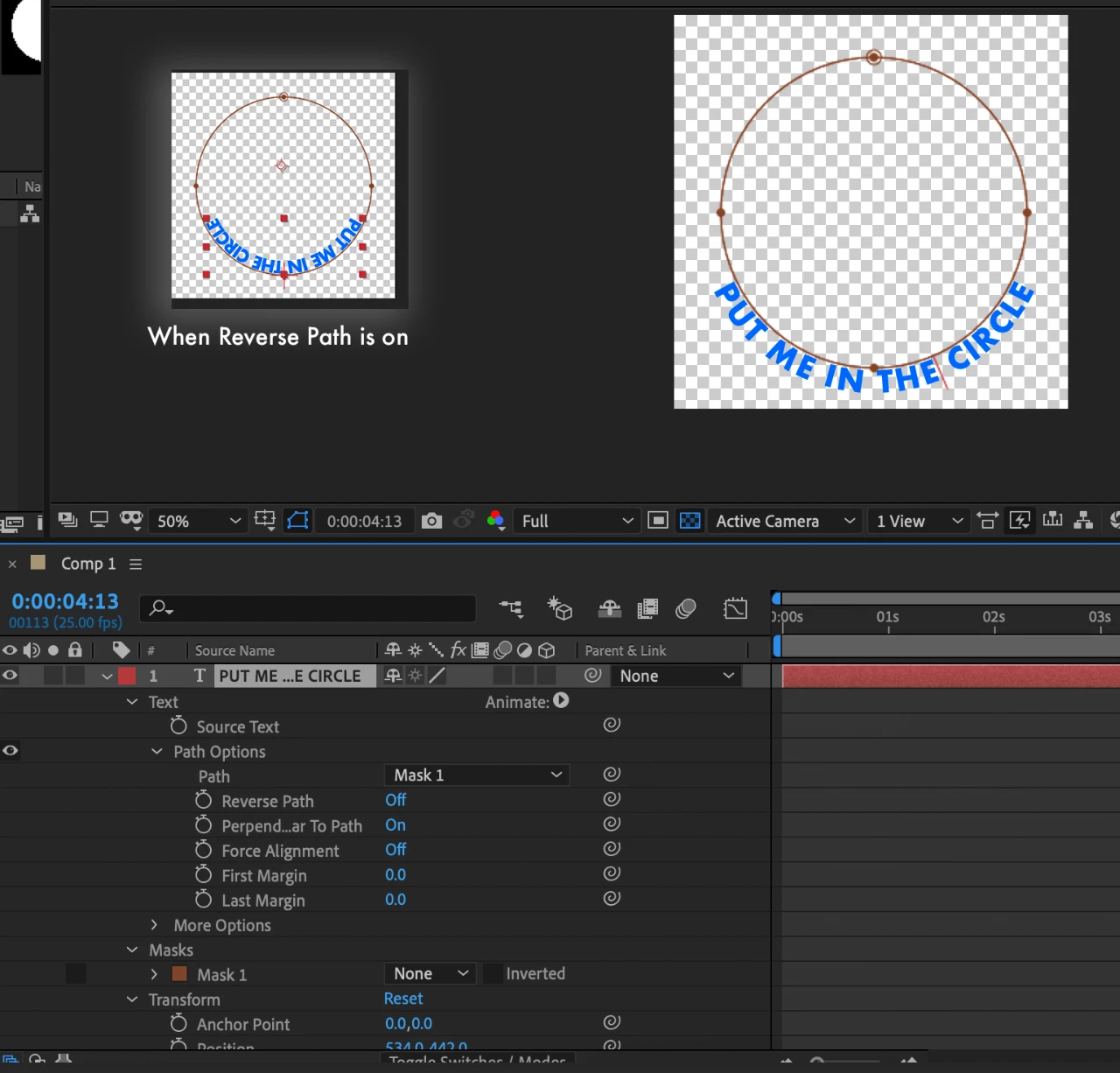Click the Lock column header icon
The height and width of the screenshot is (1073, 1120).
click(75, 649)
